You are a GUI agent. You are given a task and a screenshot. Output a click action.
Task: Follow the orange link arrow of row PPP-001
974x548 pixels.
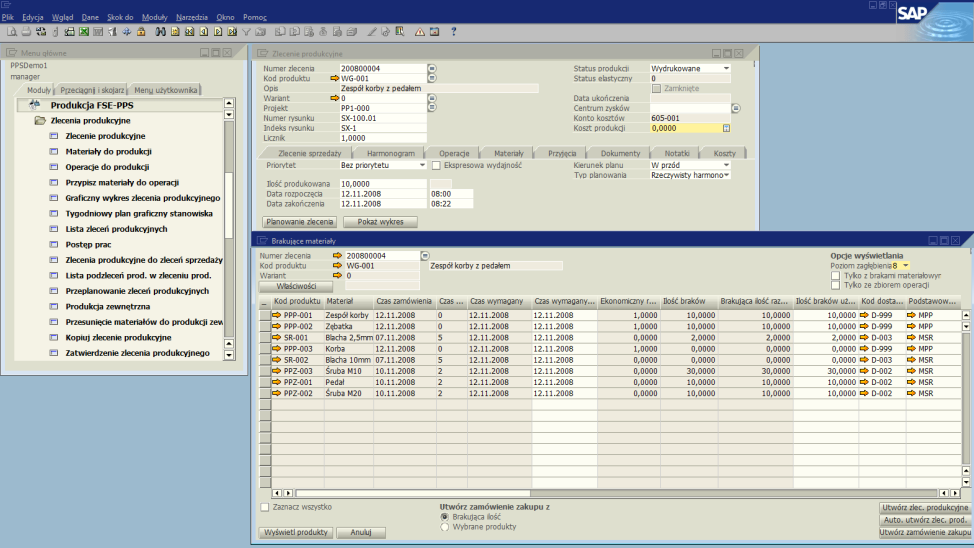(277, 315)
